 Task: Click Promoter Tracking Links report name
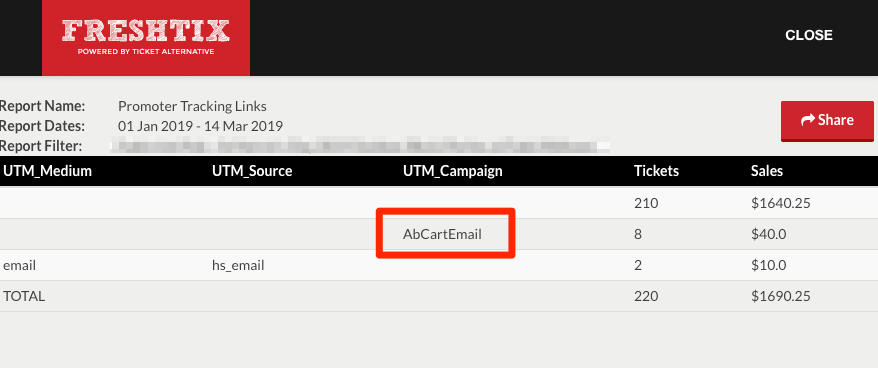(x=193, y=106)
